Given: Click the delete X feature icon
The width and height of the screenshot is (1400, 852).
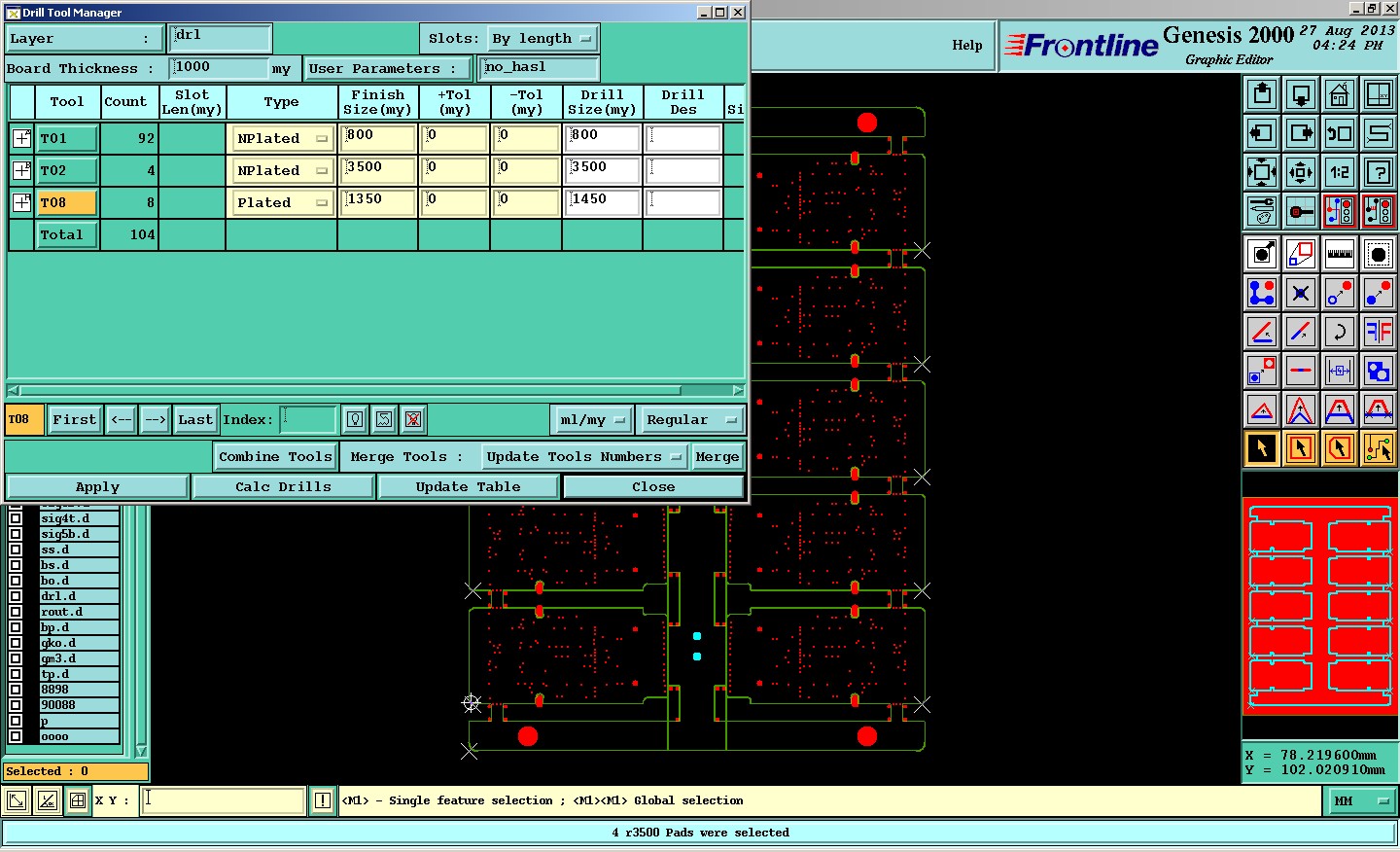Looking at the screenshot, I should [1301, 293].
